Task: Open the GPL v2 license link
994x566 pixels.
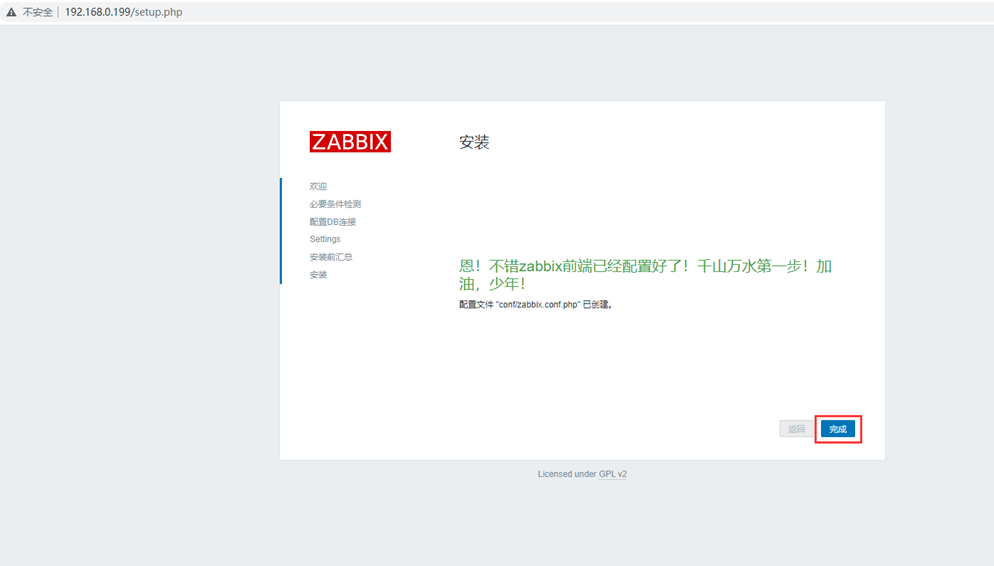Action: coord(612,474)
